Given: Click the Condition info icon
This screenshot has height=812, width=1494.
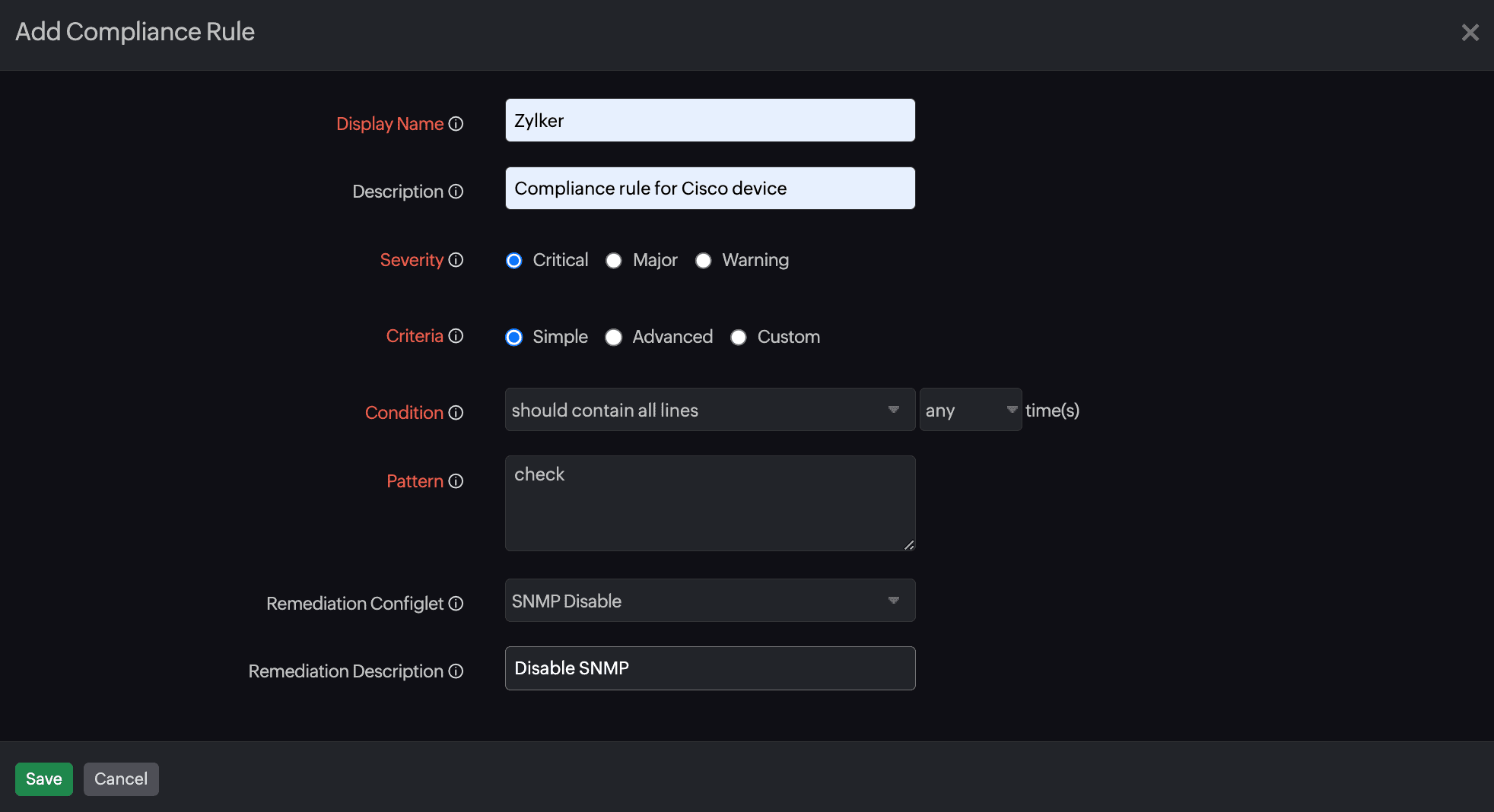Looking at the screenshot, I should [456, 413].
